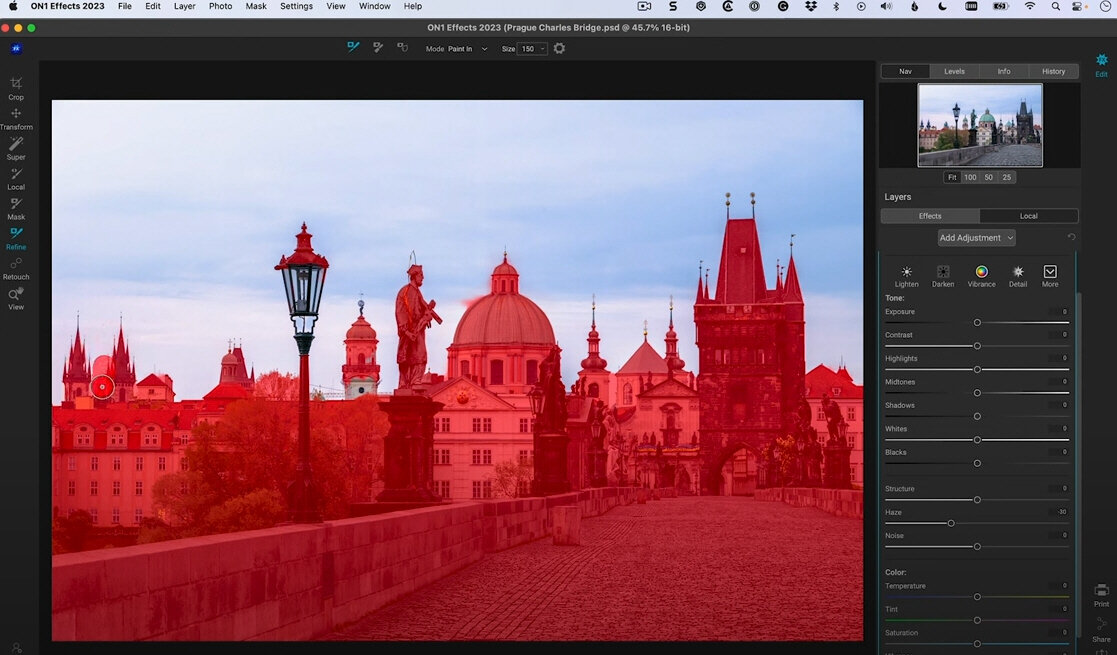This screenshot has height=655, width=1117.
Task: Switch to the Levels tab
Action: (954, 71)
